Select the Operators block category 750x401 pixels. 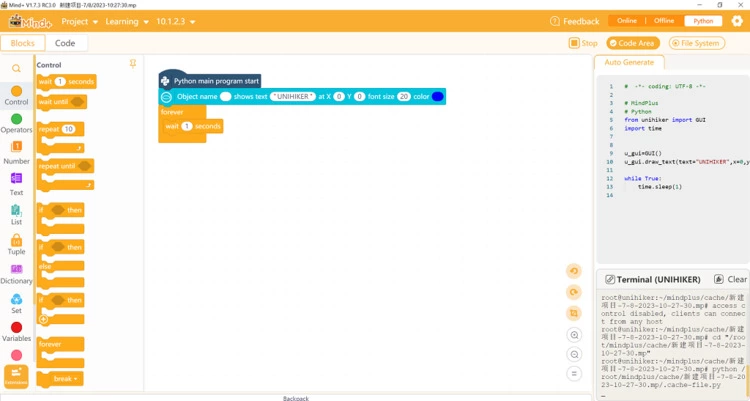16,124
